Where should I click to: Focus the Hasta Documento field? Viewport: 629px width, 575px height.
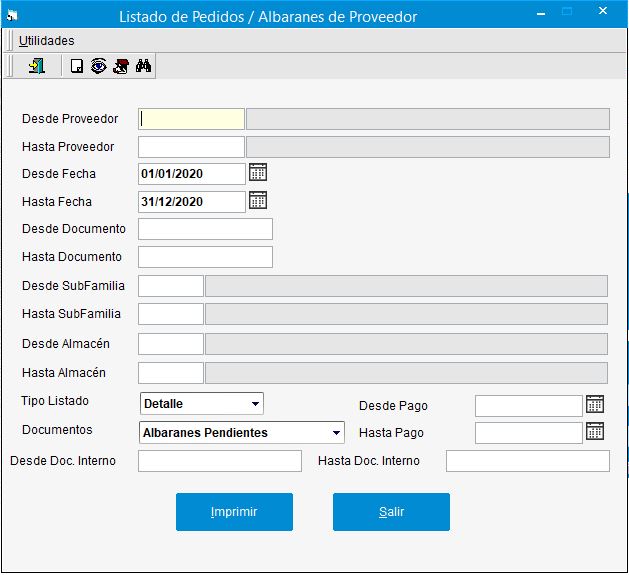[x=205, y=257]
